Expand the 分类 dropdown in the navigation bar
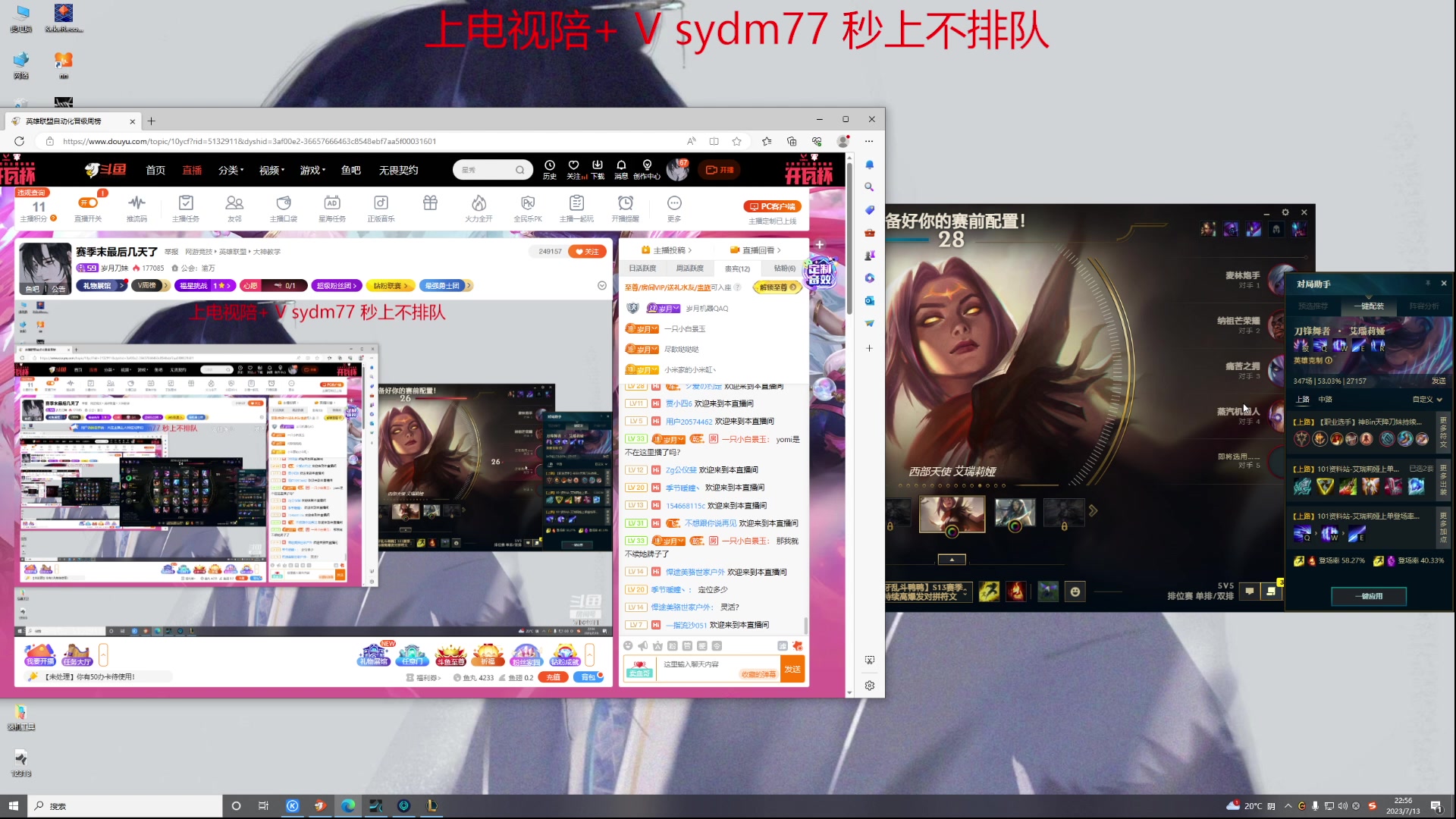The image size is (1456, 819). 231,170
